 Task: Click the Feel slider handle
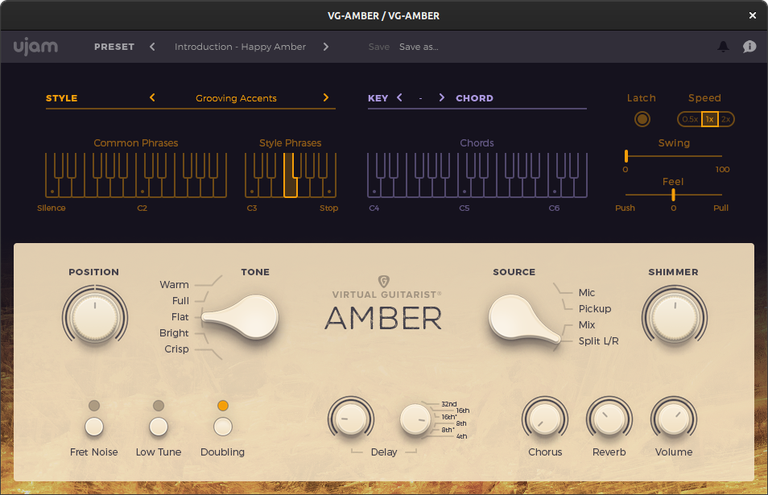coord(673,194)
